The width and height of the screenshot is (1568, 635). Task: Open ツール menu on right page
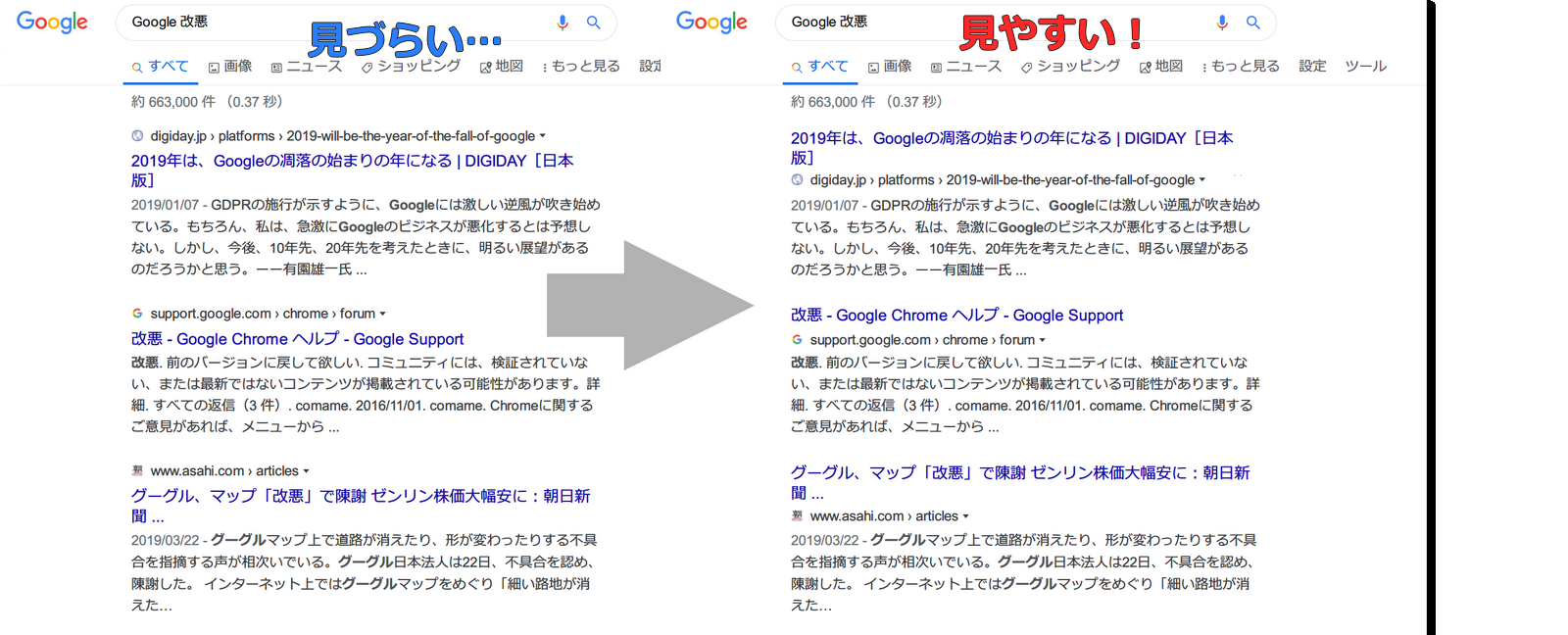(1365, 67)
